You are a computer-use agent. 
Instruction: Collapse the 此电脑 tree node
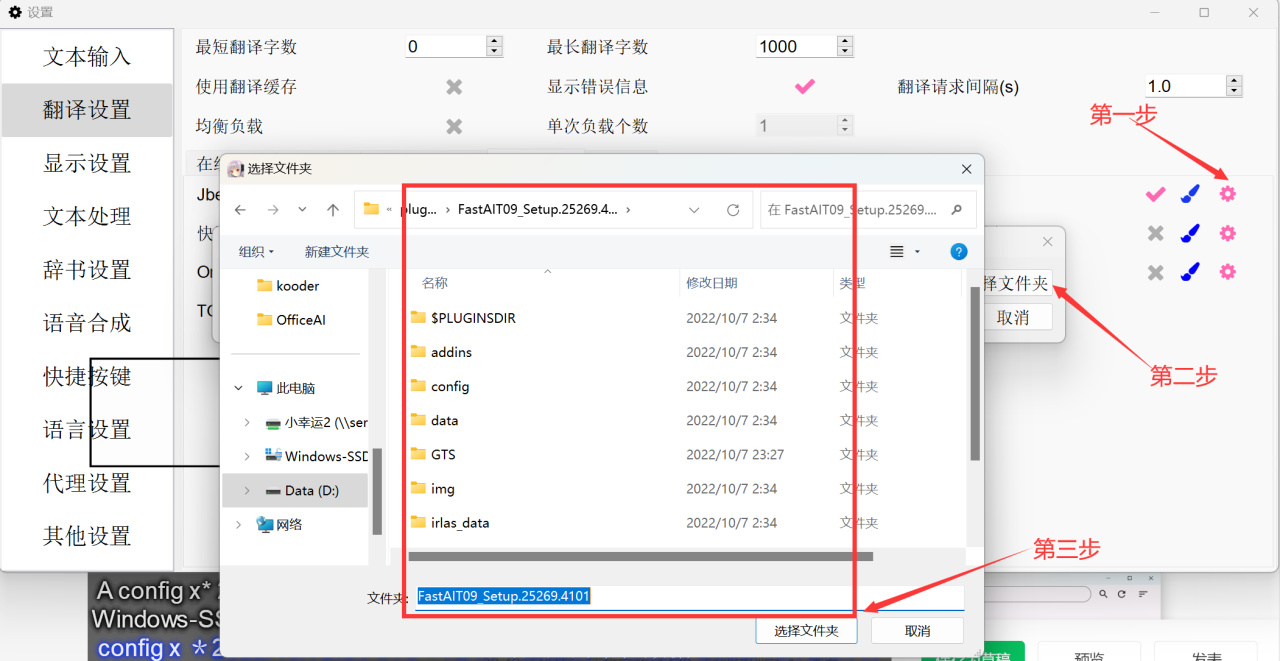(x=238, y=388)
